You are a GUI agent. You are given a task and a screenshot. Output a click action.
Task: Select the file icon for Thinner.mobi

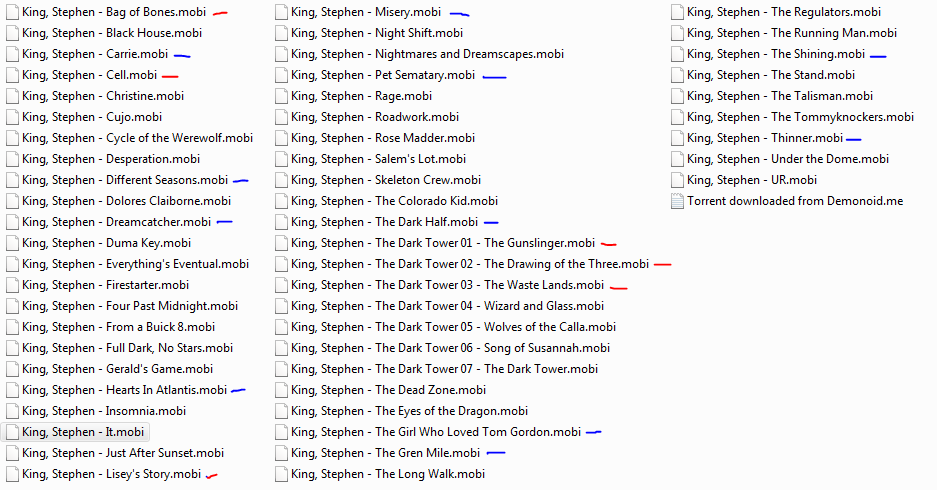pyautogui.click(x=677, y=138)
